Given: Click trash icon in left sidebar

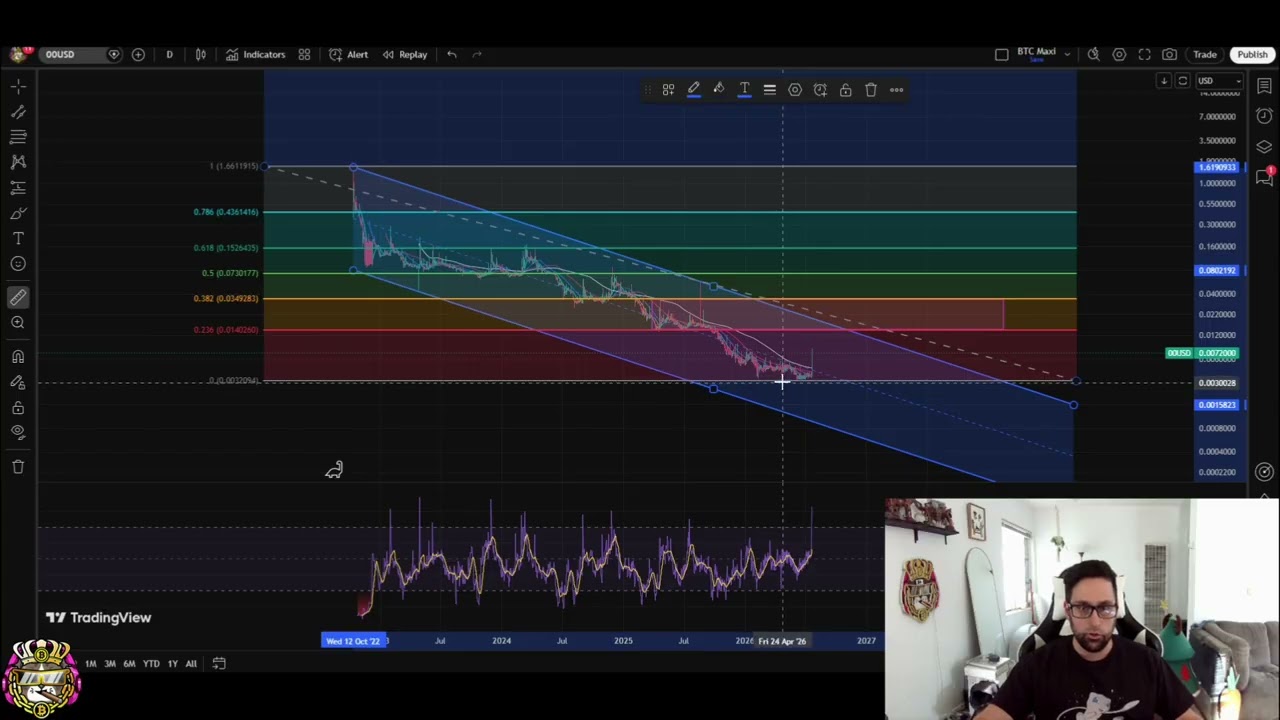Looking at the screenshot, I should [x=18, y=466].
